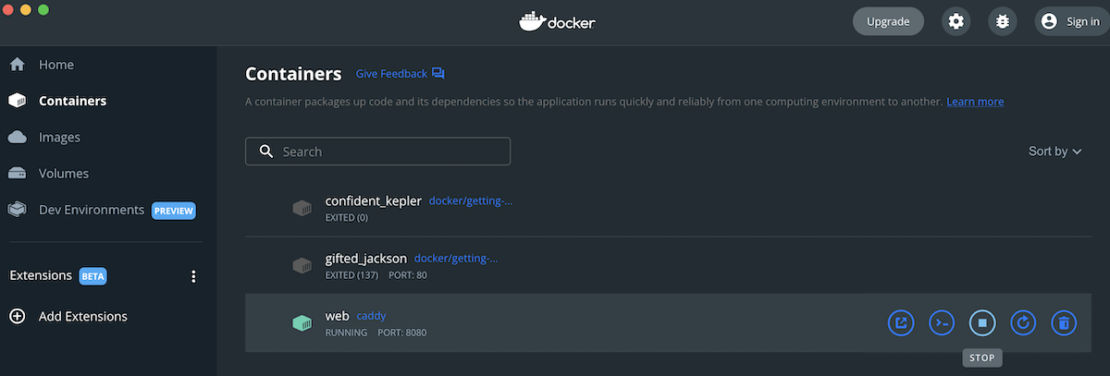The width and height of the screenshot is (1110, 376).
Task: Click PORT: 8080 text
Action: pyautogui.click(x=402, y=332)
